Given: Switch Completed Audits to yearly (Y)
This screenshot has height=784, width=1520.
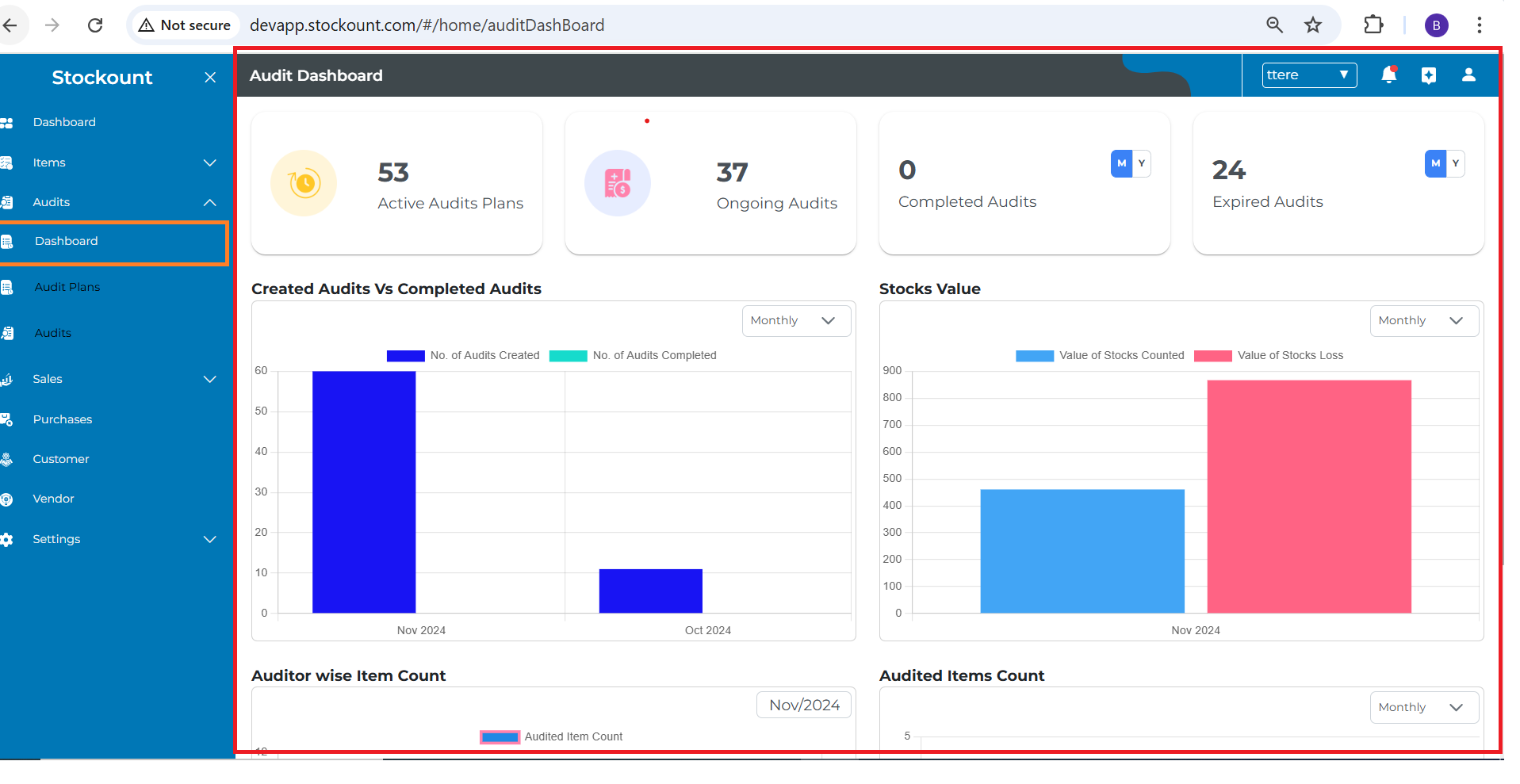Looking at the screenshot, I should tap(1141, 163).
